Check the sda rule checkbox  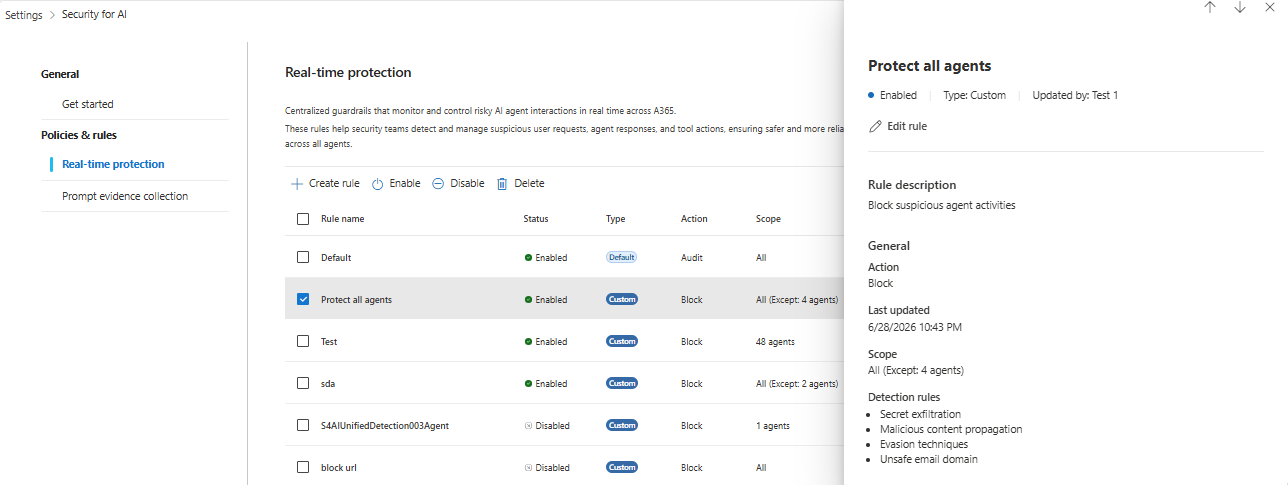(x=303, y=383)
